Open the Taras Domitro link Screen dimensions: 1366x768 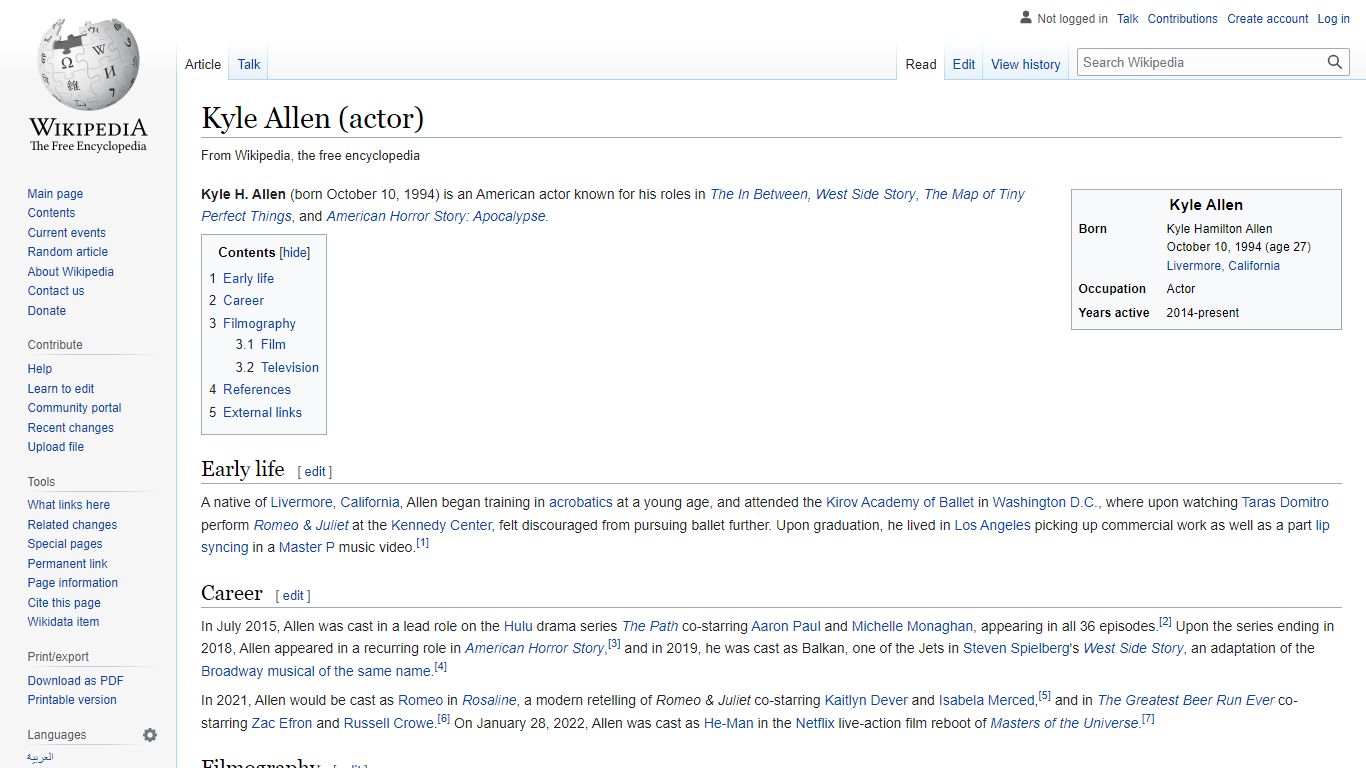tap(1285, 503)
